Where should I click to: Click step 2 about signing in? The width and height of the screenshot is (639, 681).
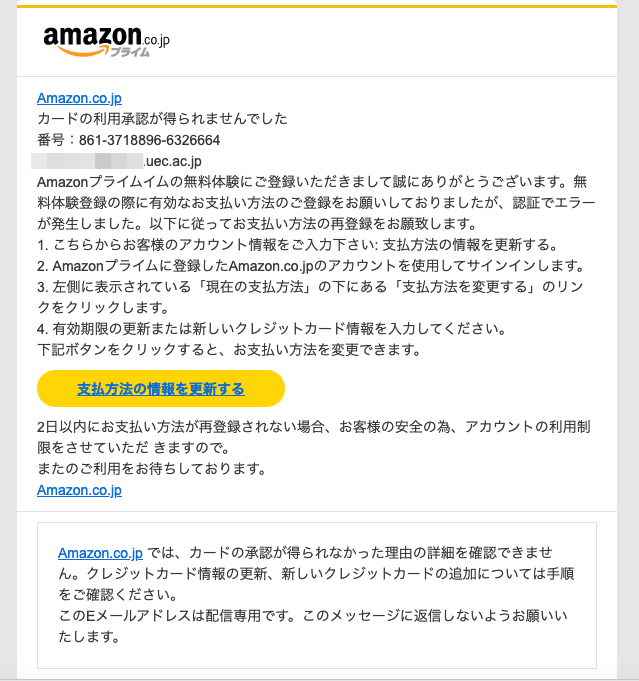click(x=311, y=266)
